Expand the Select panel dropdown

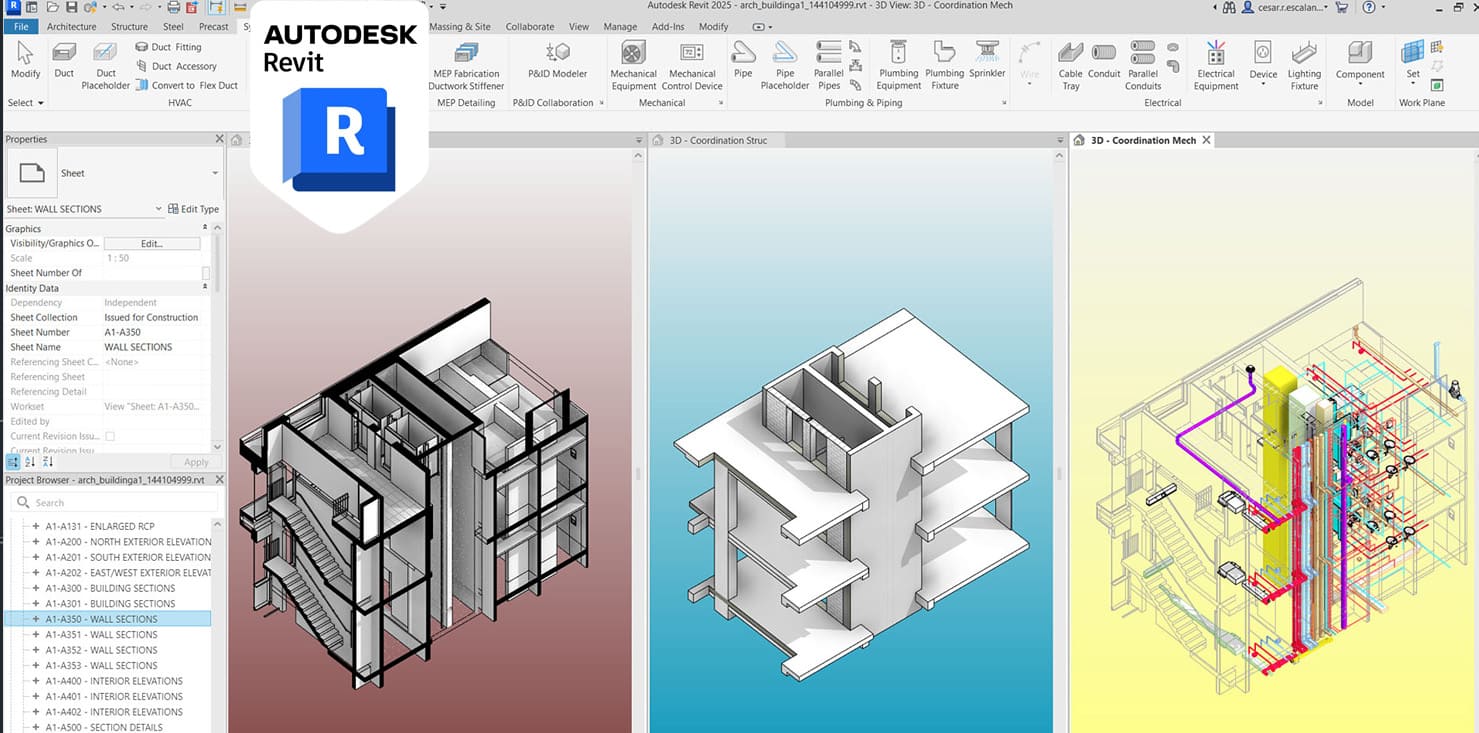tap(26, 102)
